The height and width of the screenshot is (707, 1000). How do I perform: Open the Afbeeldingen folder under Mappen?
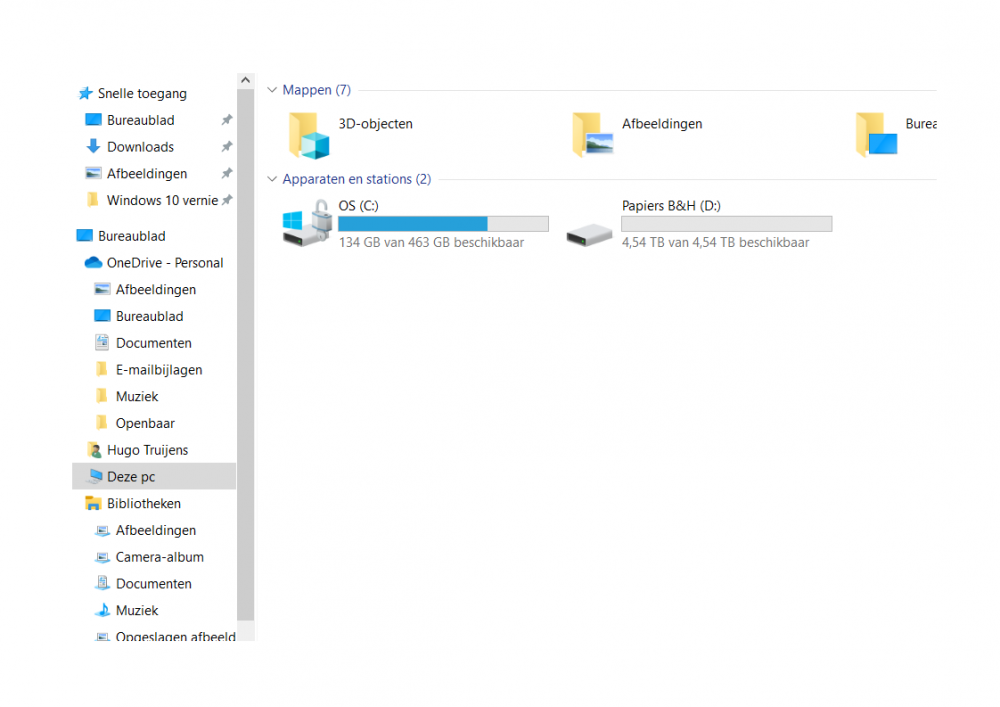coord(663,123)
